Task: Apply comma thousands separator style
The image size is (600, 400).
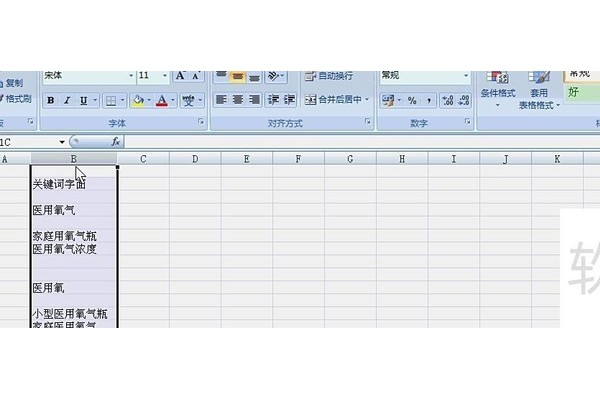Action: (429, 101)
